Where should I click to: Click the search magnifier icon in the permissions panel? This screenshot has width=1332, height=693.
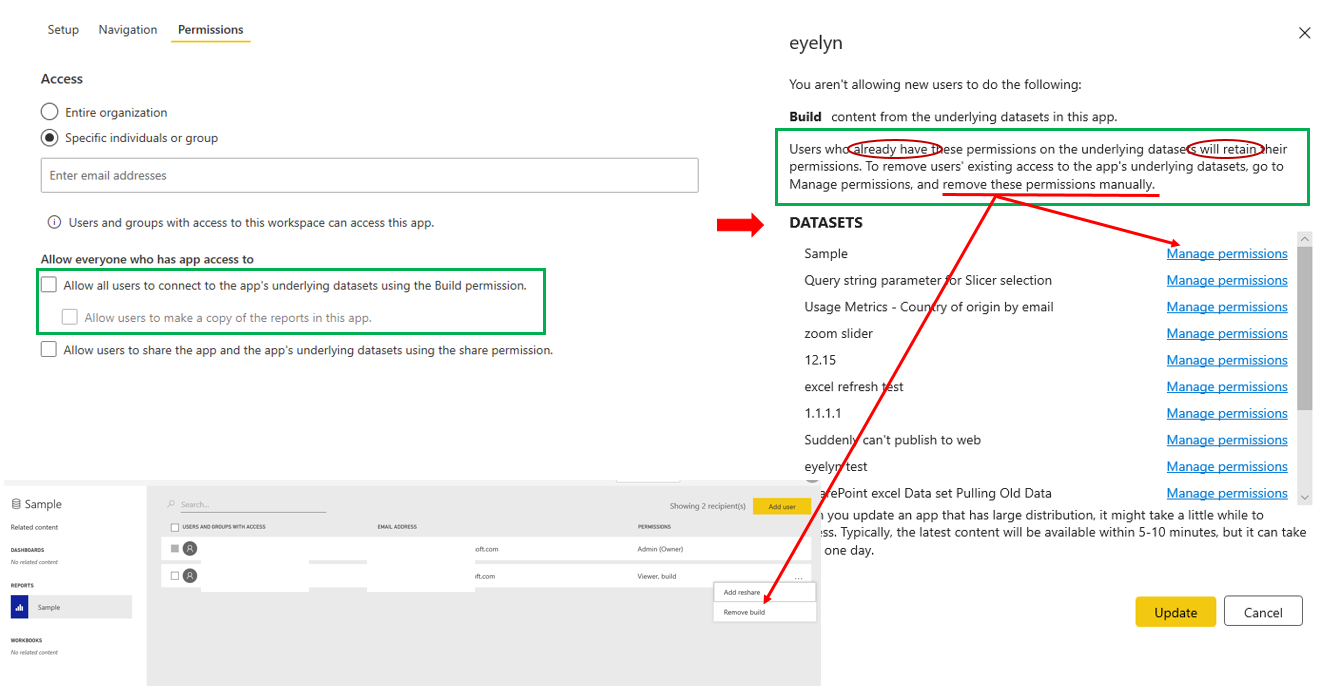tap(171, 505)
